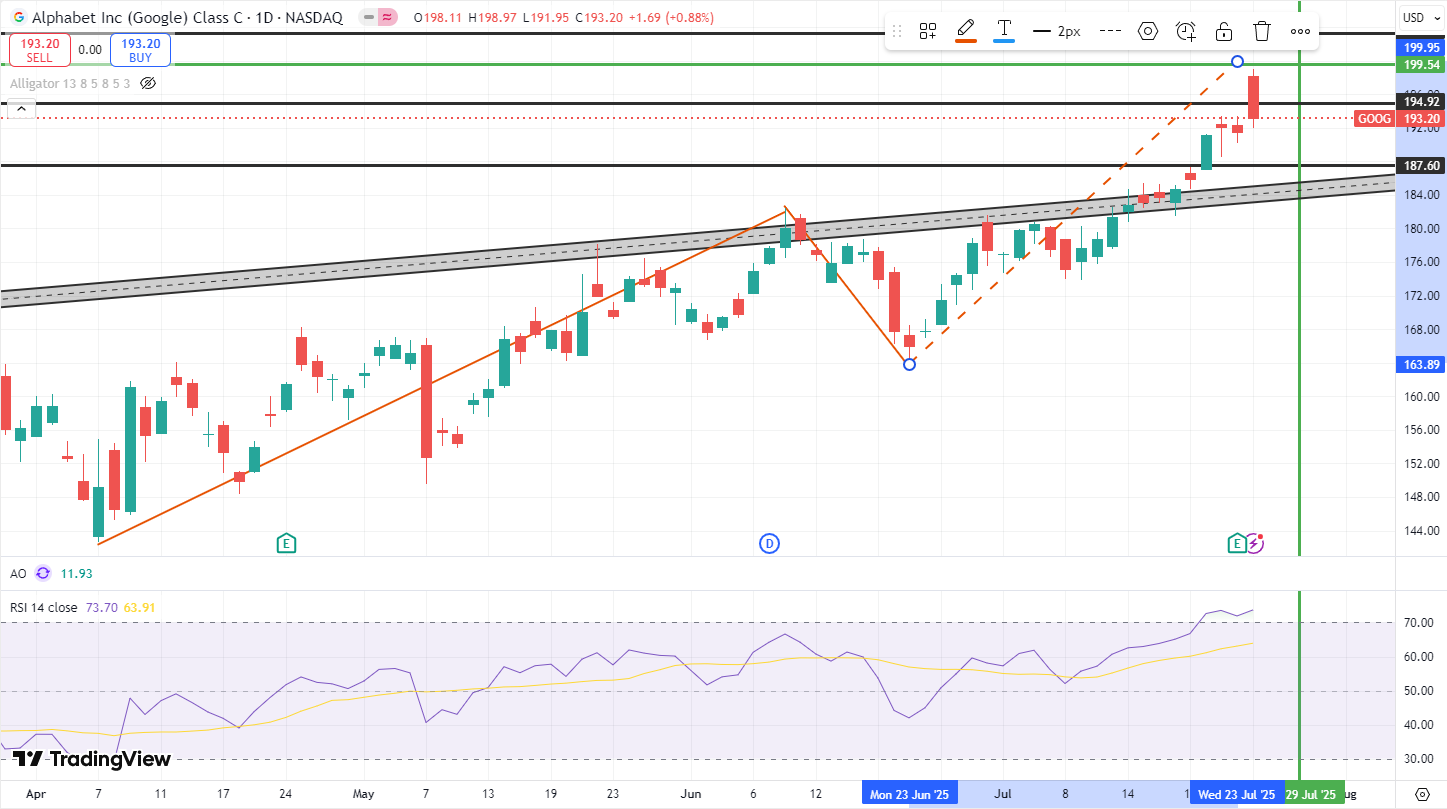Delete the drawing with trash icon
Image resolution: width=1447 pixels, height=809 pixels.
[x=1262, y=31]
